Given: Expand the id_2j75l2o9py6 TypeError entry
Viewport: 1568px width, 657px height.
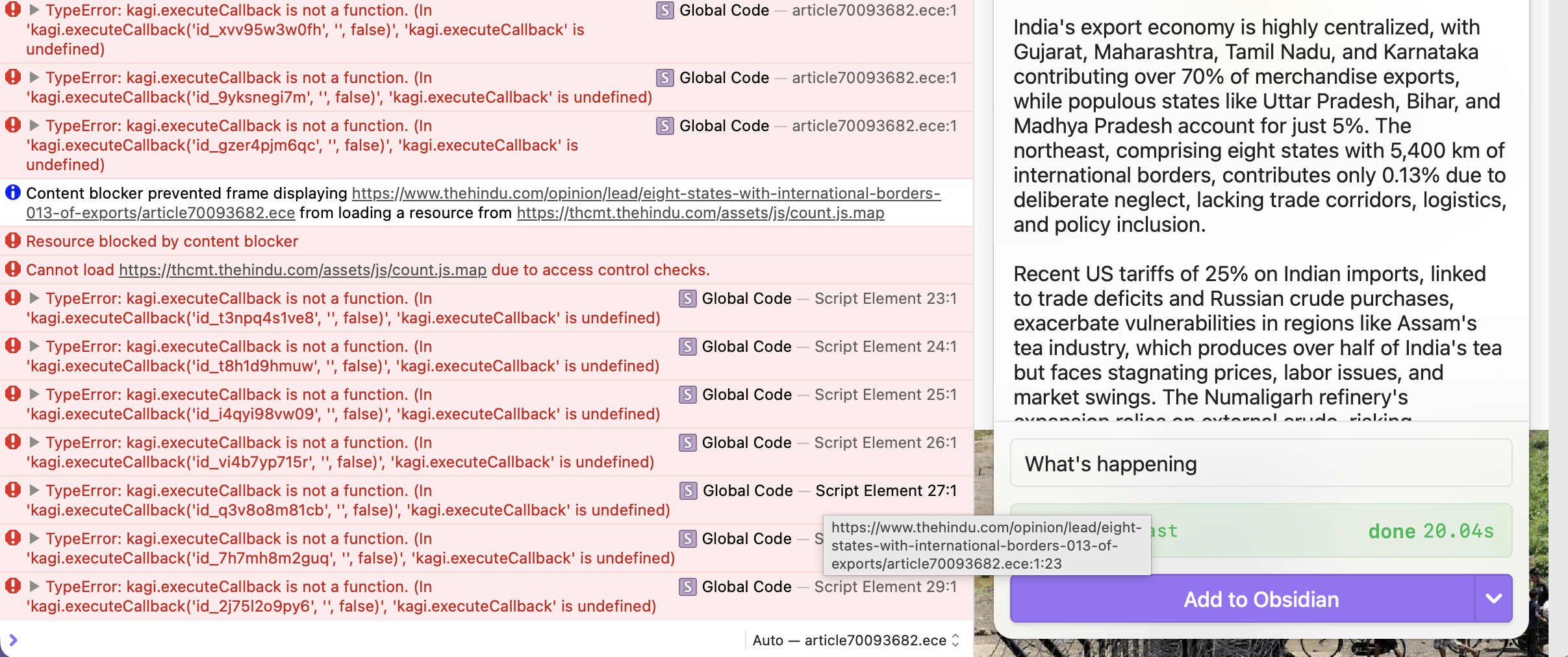Looking at the screenshot, I should click(x=34, y=587).
